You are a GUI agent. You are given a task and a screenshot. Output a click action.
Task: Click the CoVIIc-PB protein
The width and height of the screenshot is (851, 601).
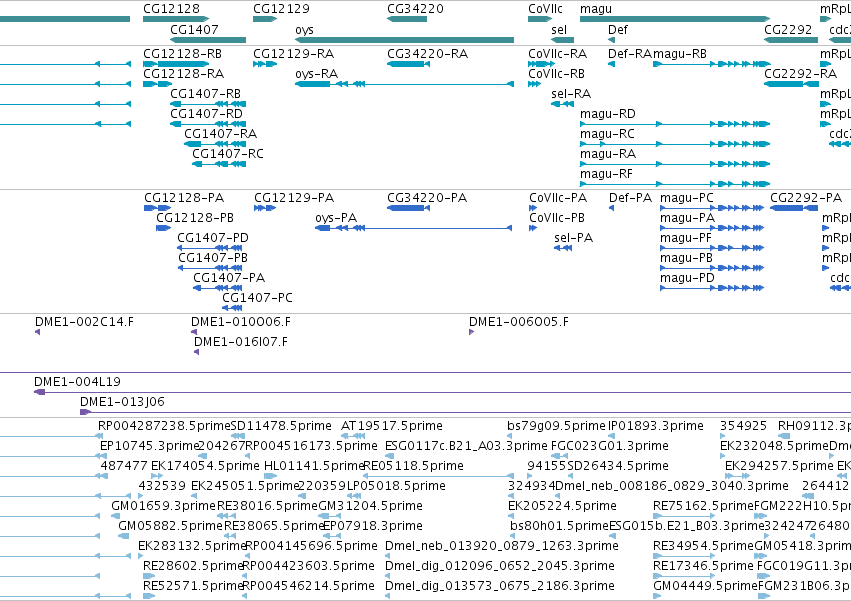pos(557,218)
